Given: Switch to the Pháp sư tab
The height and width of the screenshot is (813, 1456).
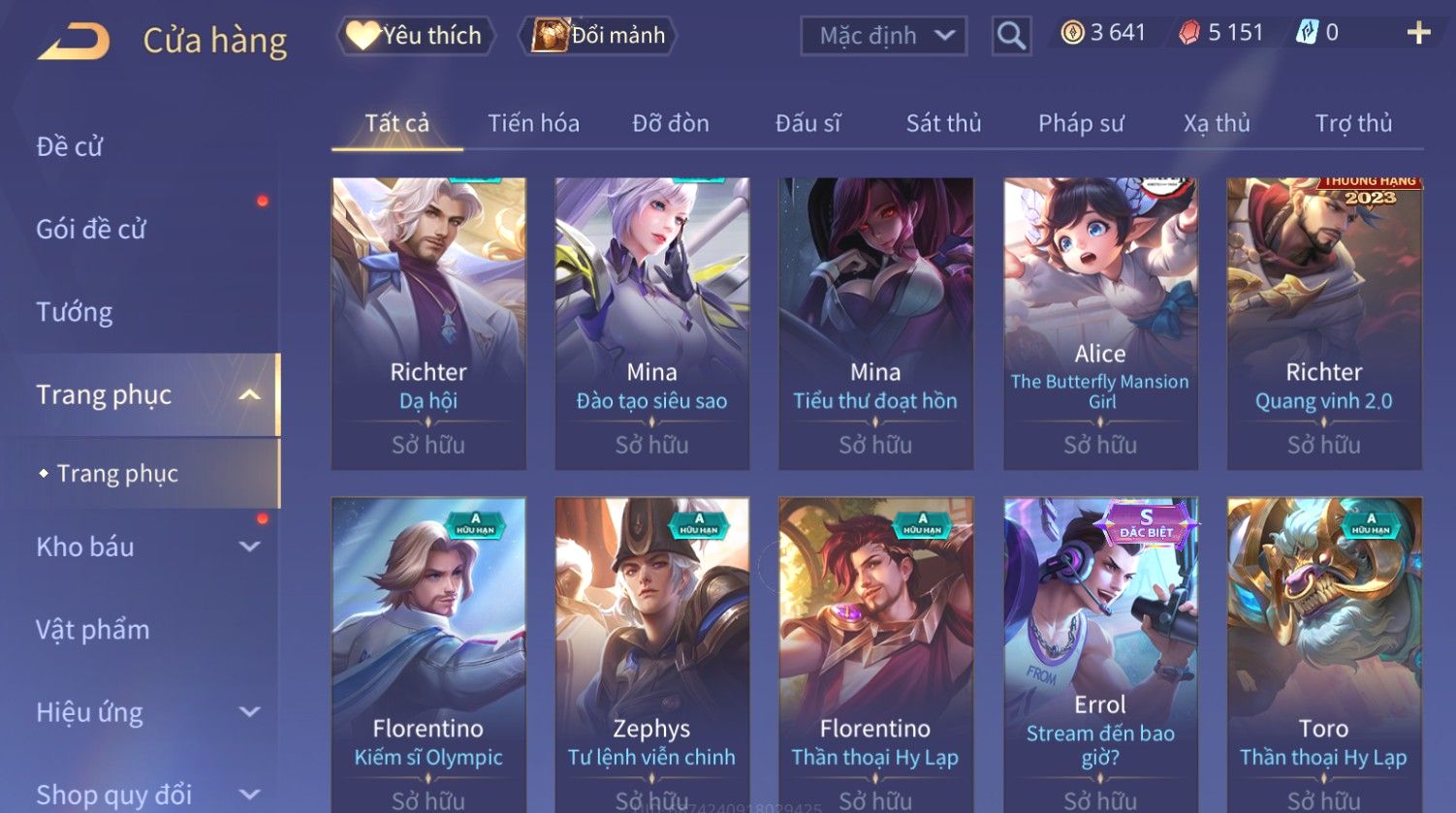Looking at the screenshot, I should click(x=1081, y=124).
